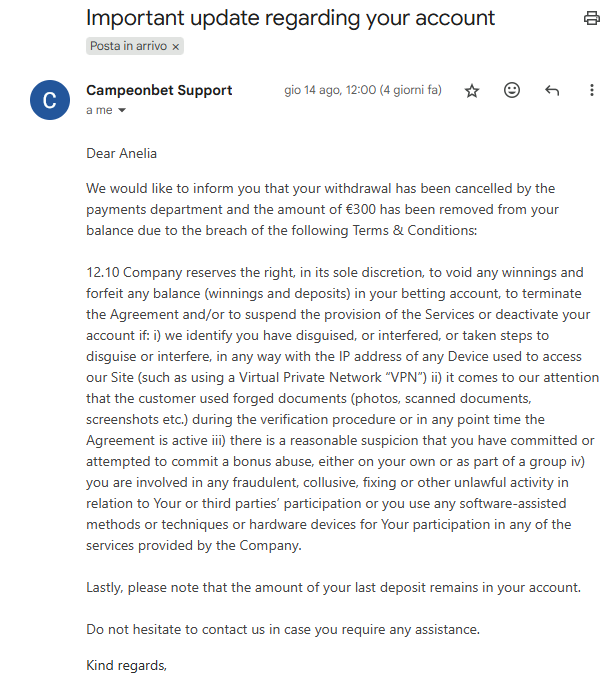Click the paragraph about the cancelled withdrawal

(320, 209)
